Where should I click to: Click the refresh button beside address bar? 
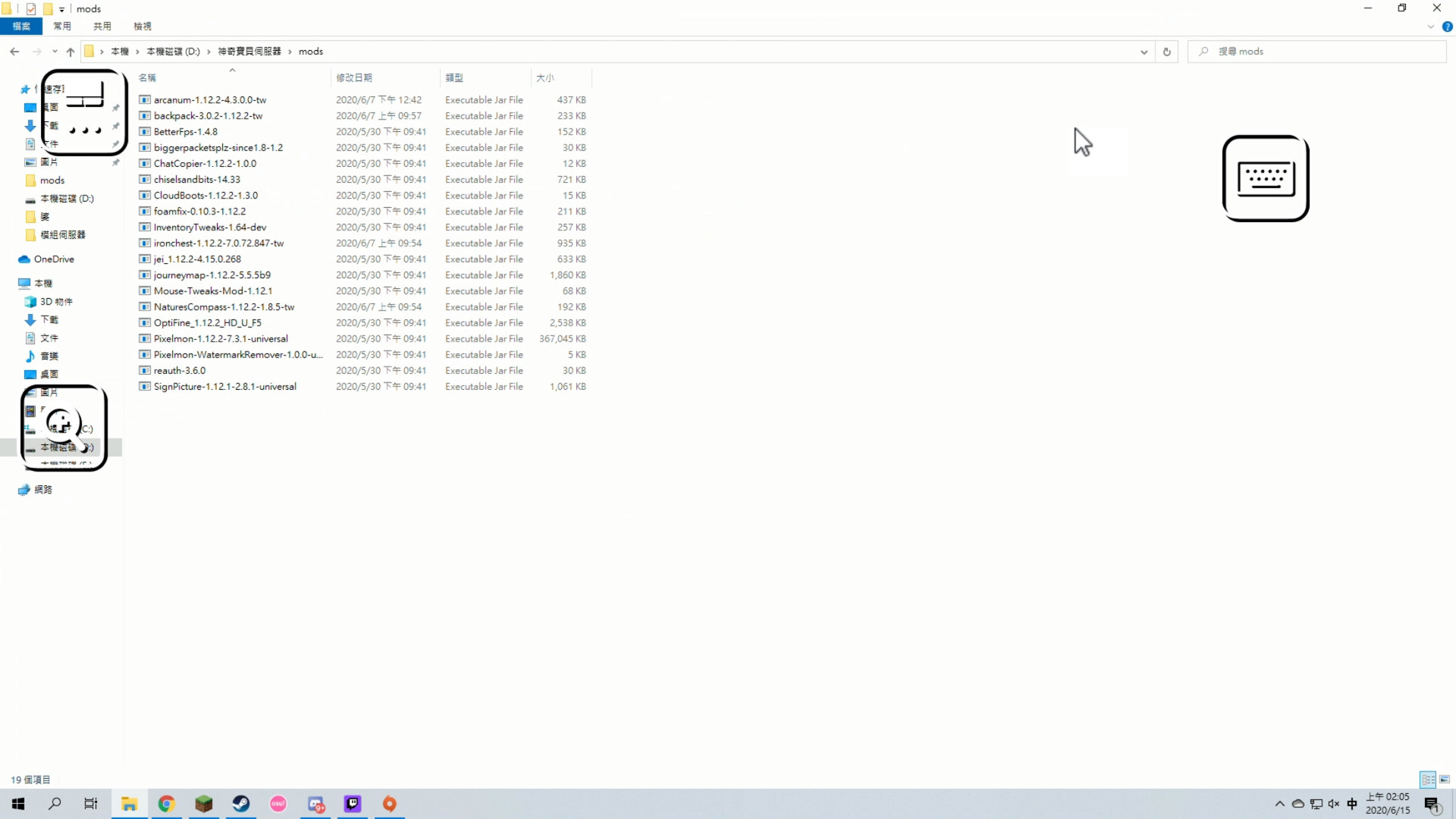pyautogui.click(x=1167, y=52)
